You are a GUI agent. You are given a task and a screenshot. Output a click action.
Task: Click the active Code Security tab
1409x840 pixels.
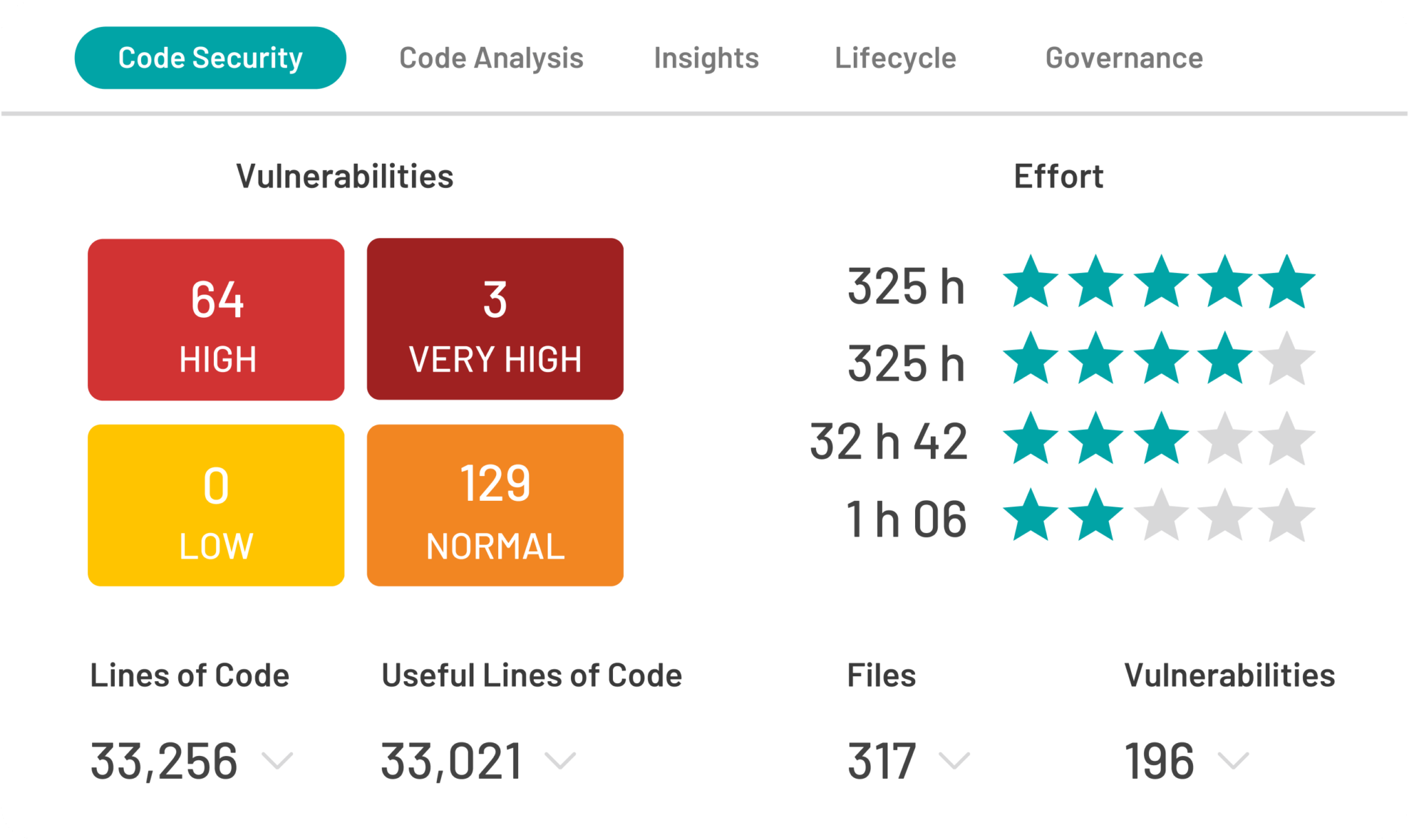[x=210, y=58]
